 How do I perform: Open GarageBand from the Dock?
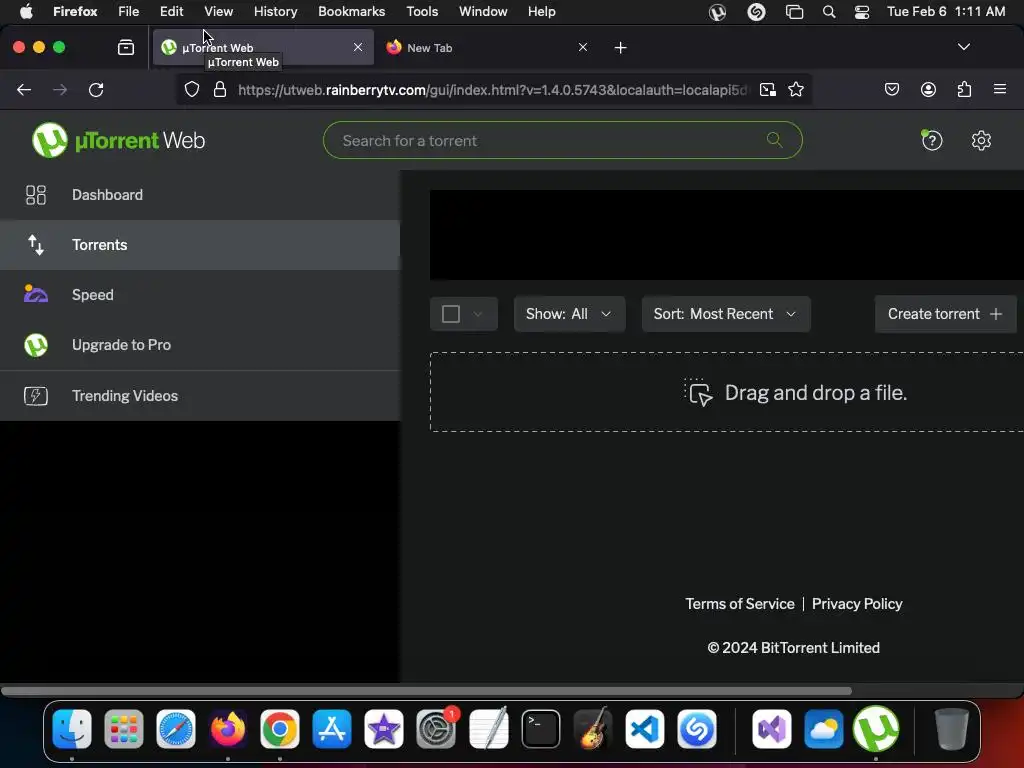click(x=593, y=729)
